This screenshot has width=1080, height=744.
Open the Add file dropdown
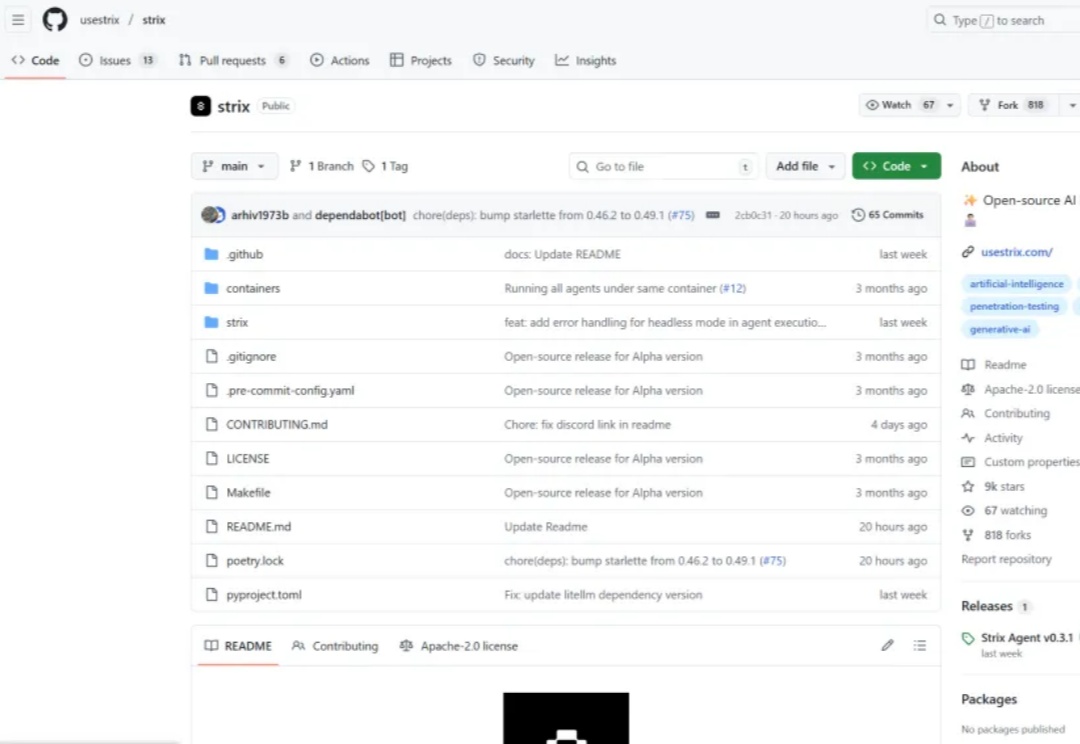coord(805,166)
